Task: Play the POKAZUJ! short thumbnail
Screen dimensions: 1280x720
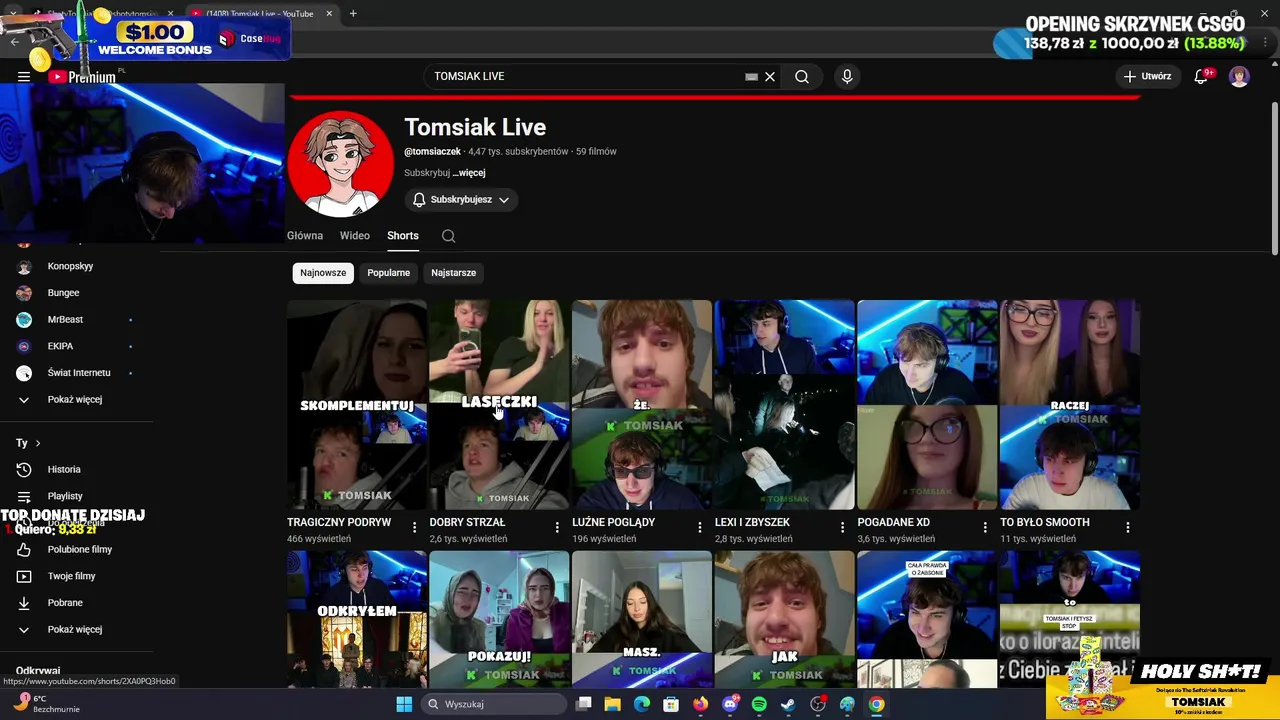Action: pyautogui.click(x=499, y=619)
